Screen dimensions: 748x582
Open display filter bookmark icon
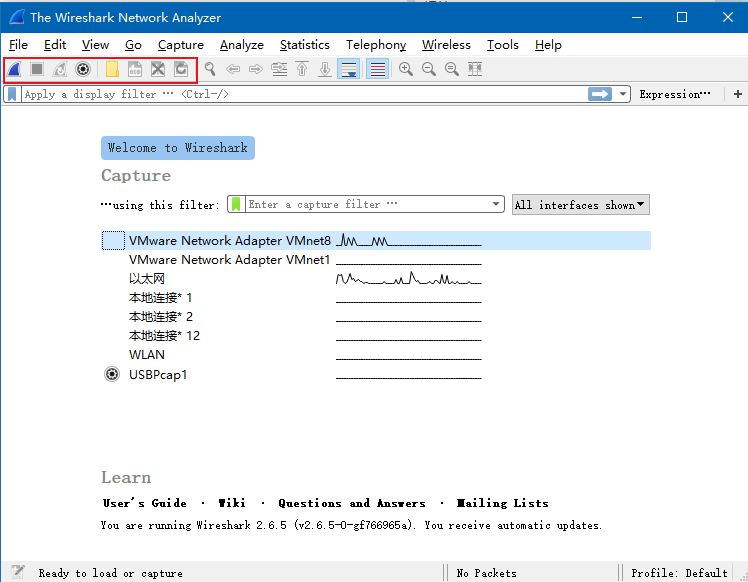(x=12, y=94)
